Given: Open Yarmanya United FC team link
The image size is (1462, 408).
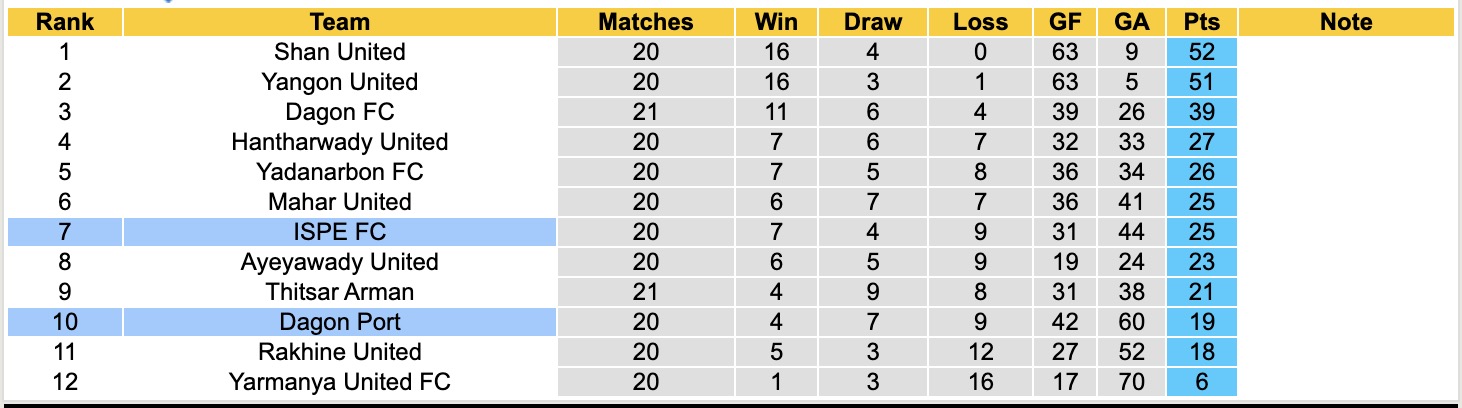Looking at the screenshot, I should 339,382.
